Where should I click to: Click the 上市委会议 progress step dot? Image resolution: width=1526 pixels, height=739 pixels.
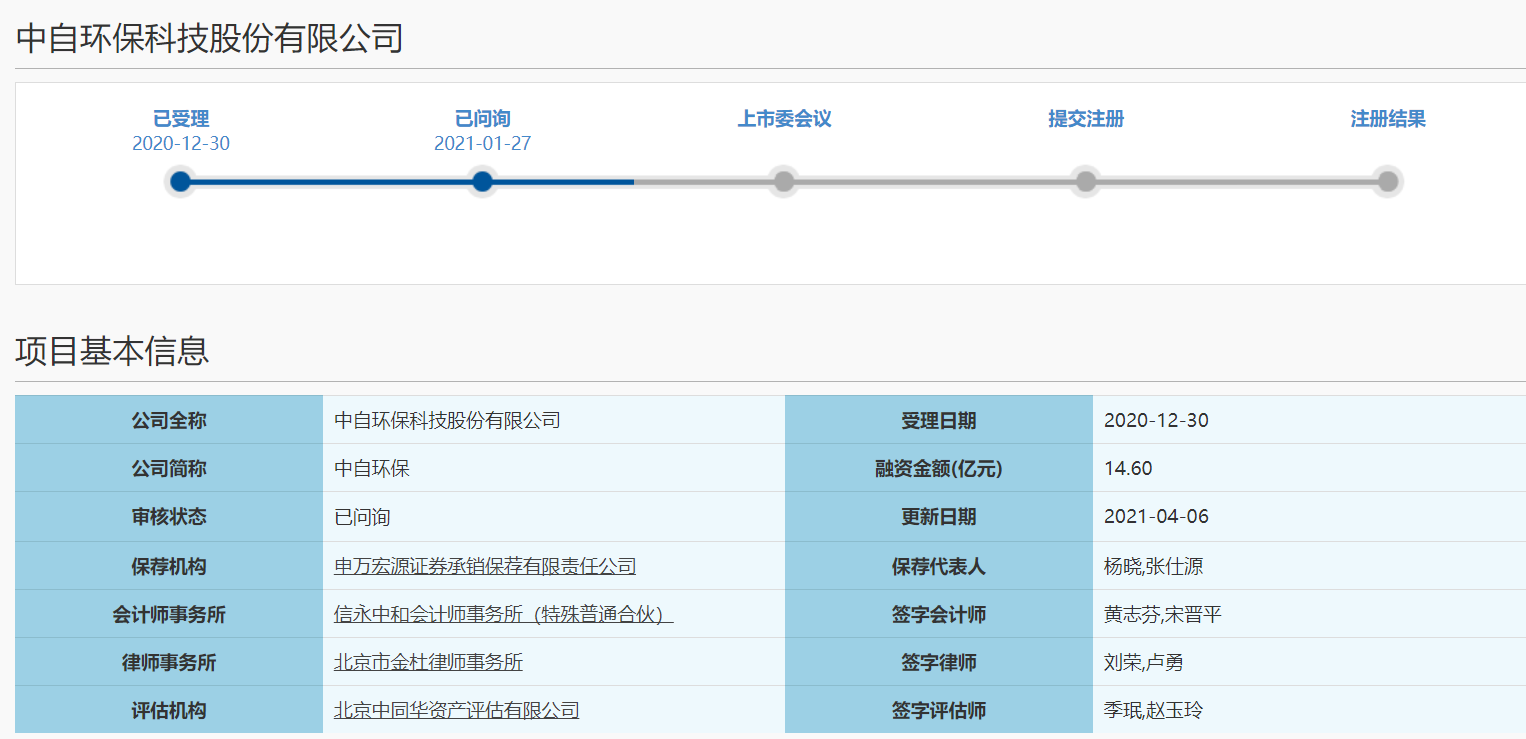pyautogui.click(x=784, y=181)
